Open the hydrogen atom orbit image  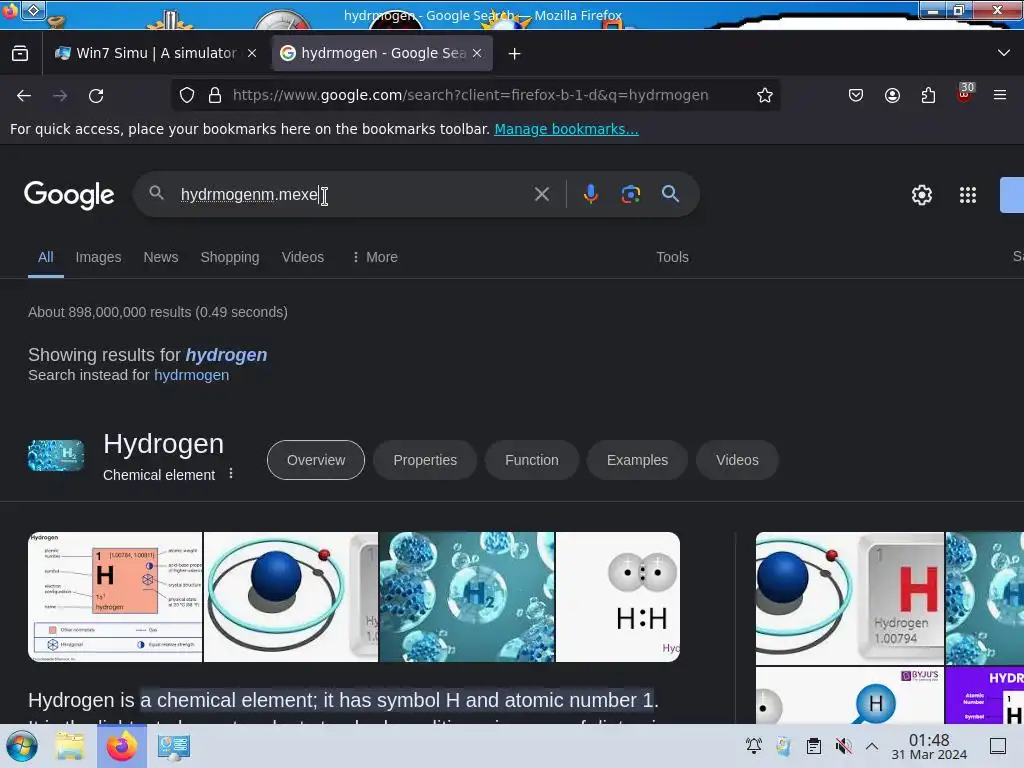[291, 597]
